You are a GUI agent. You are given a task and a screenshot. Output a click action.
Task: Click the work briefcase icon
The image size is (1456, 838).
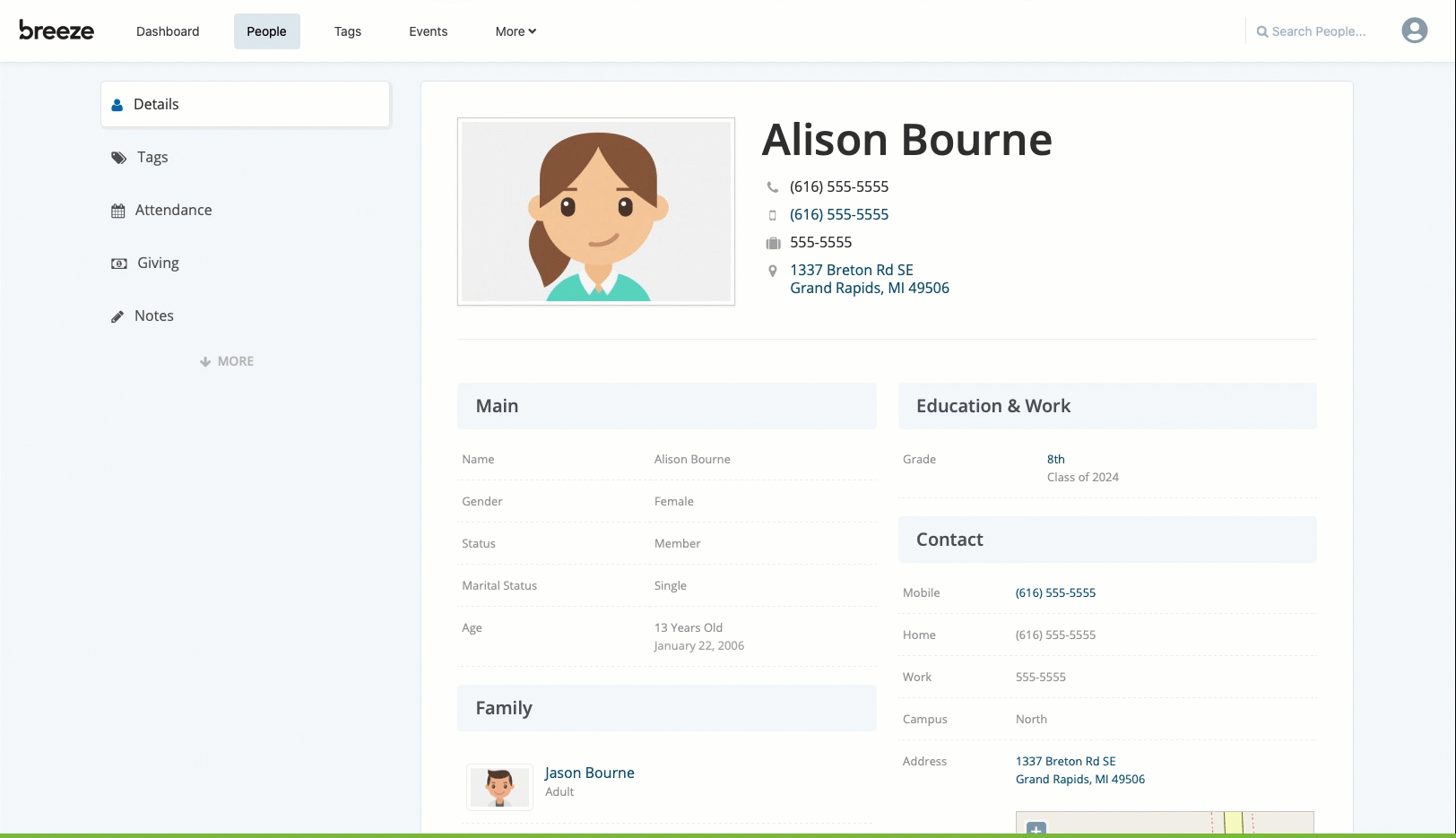point(773,243)
